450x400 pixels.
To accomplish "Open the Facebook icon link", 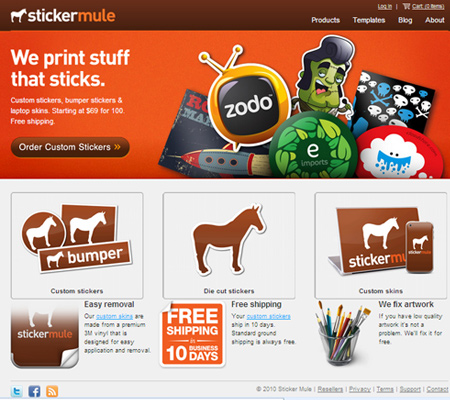I will click(x=34, y=391).
